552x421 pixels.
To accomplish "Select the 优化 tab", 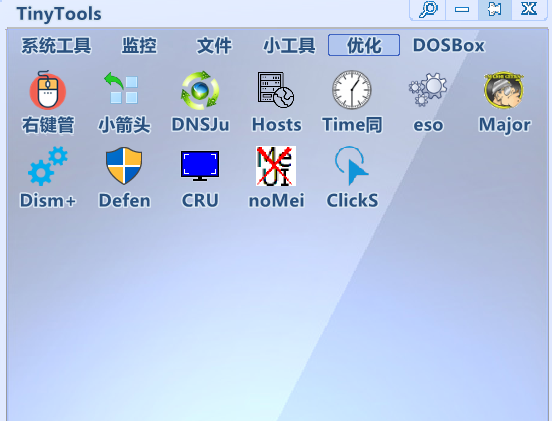I will [x=364, y=45].
